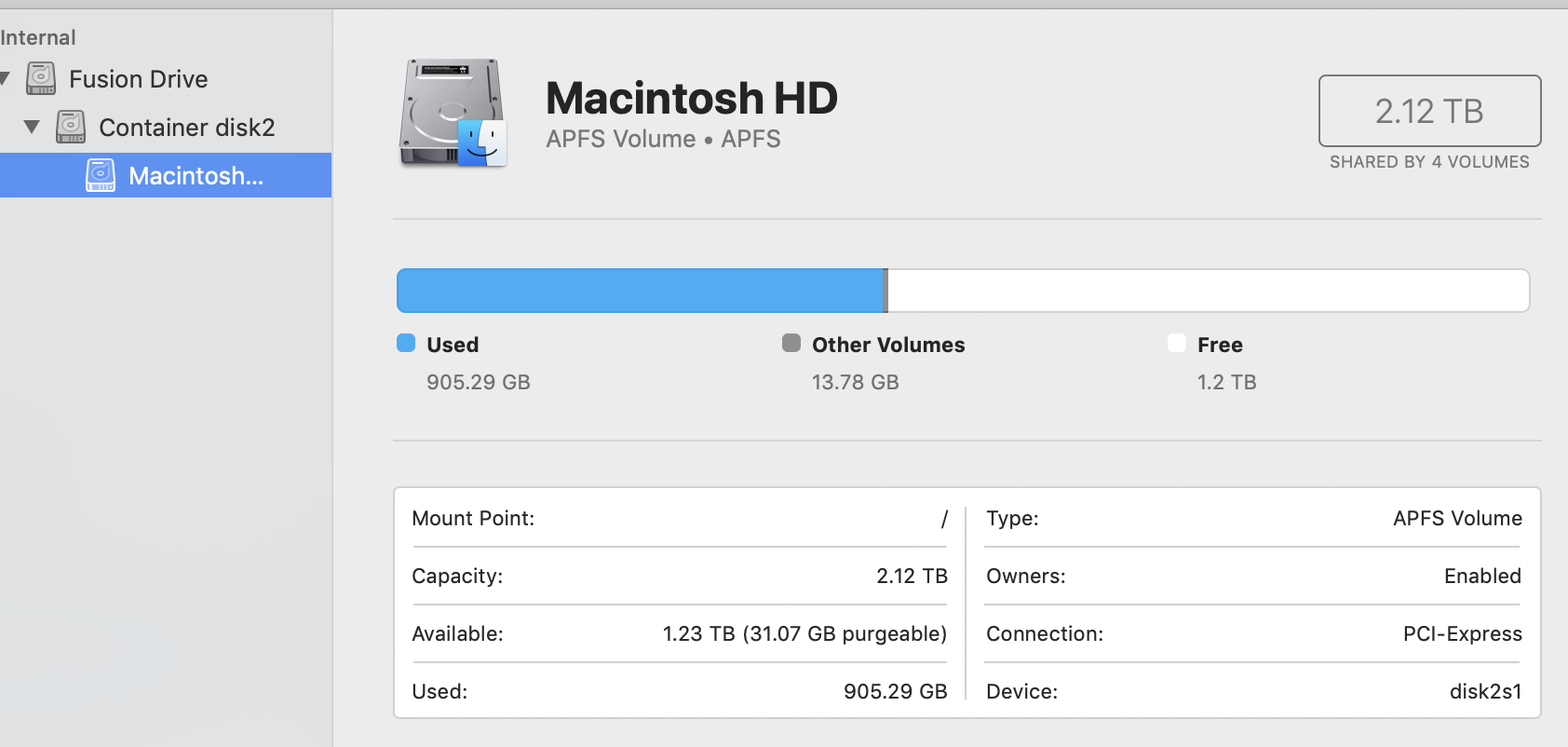
Task: Select the Macintosh... volume row
Action: 166,175
